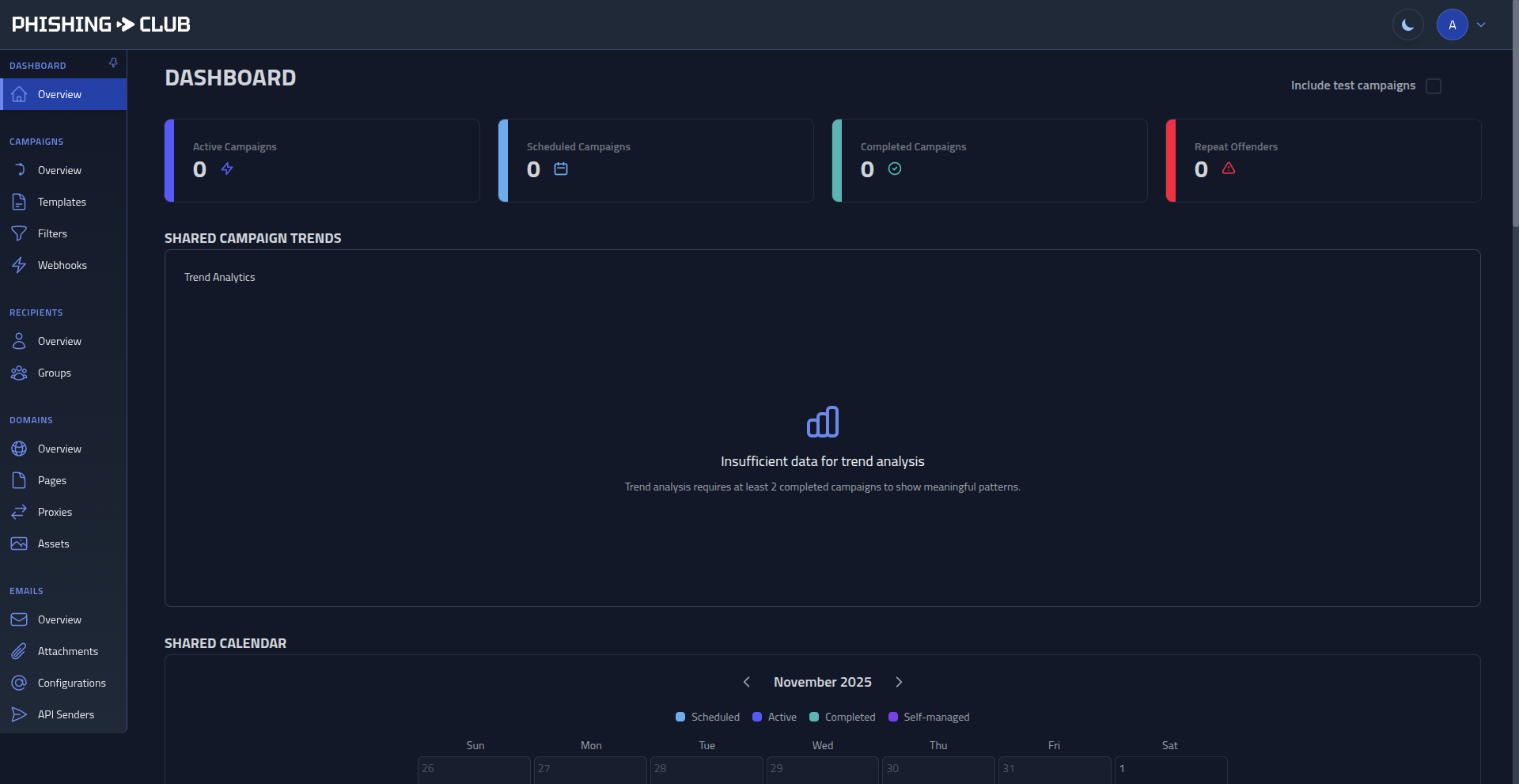Click the Webhooks lightning bolt icon
Screen dimensions: 1519x784
click(19, 265)
